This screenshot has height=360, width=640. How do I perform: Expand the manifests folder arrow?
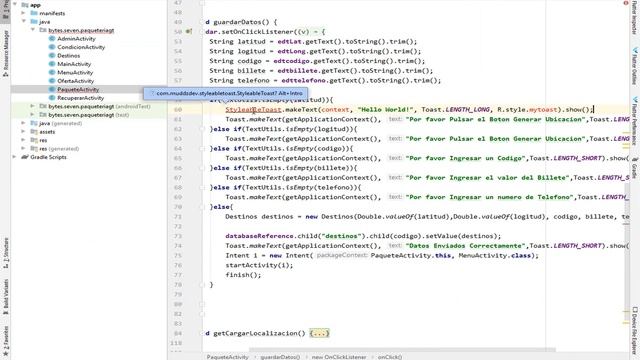click(x=24, y=13)
